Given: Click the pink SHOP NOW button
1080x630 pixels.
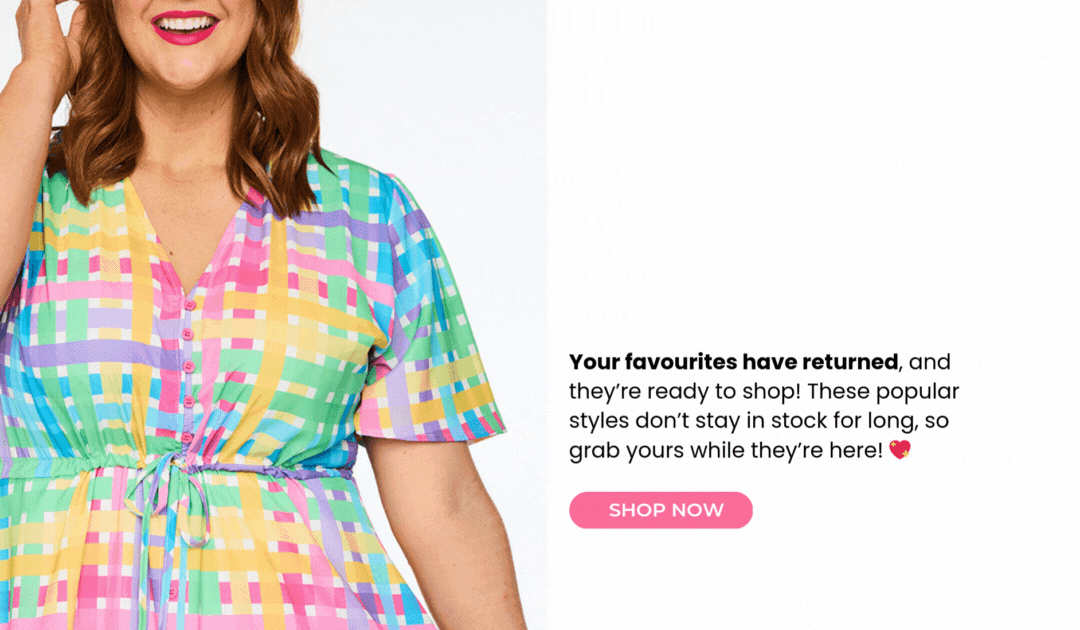Looking at the screenshot, I should [661, 510].
